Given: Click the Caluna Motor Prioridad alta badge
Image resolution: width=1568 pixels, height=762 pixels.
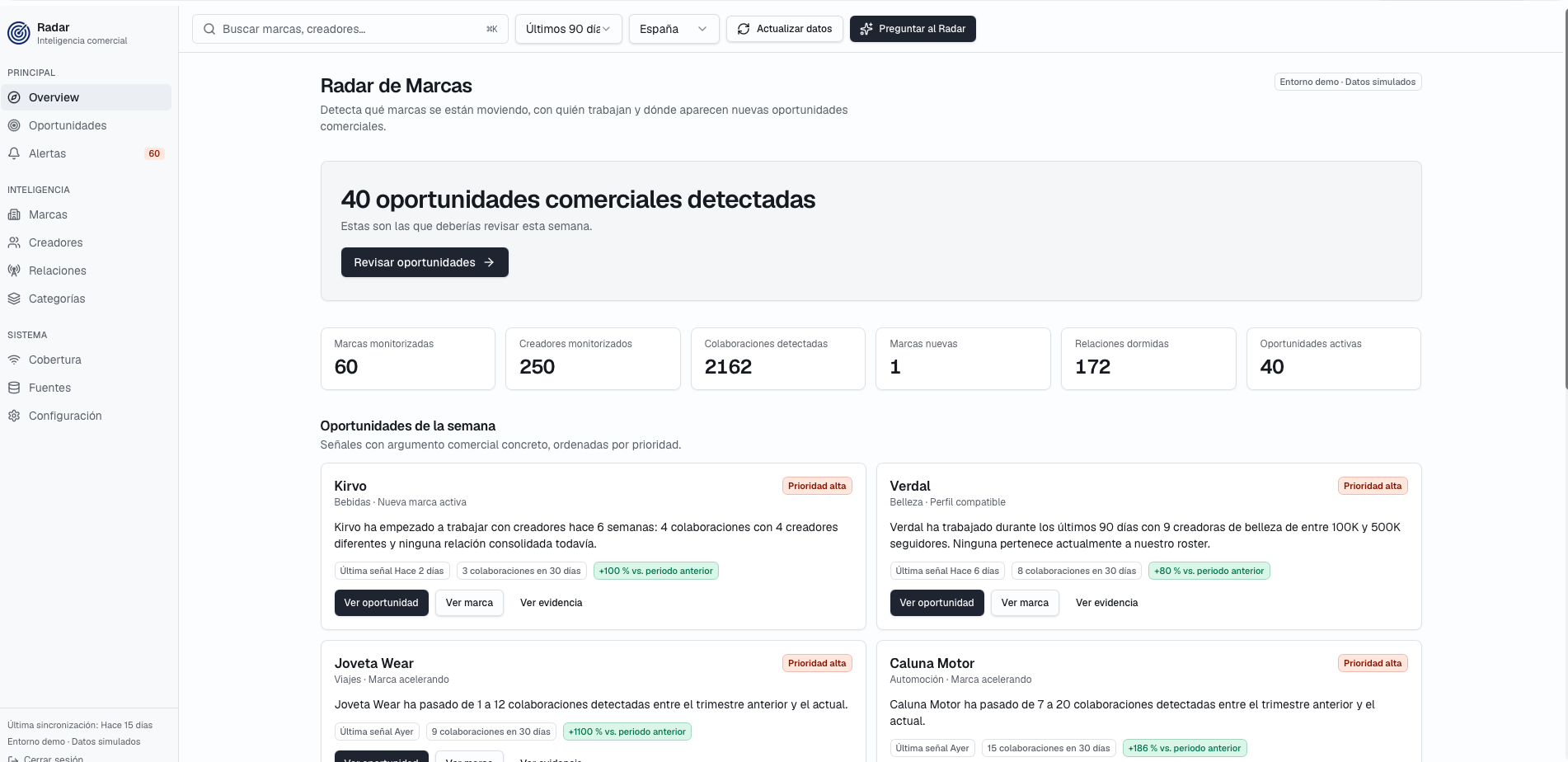Looking at the screenshot, I should click(1373, 663).
